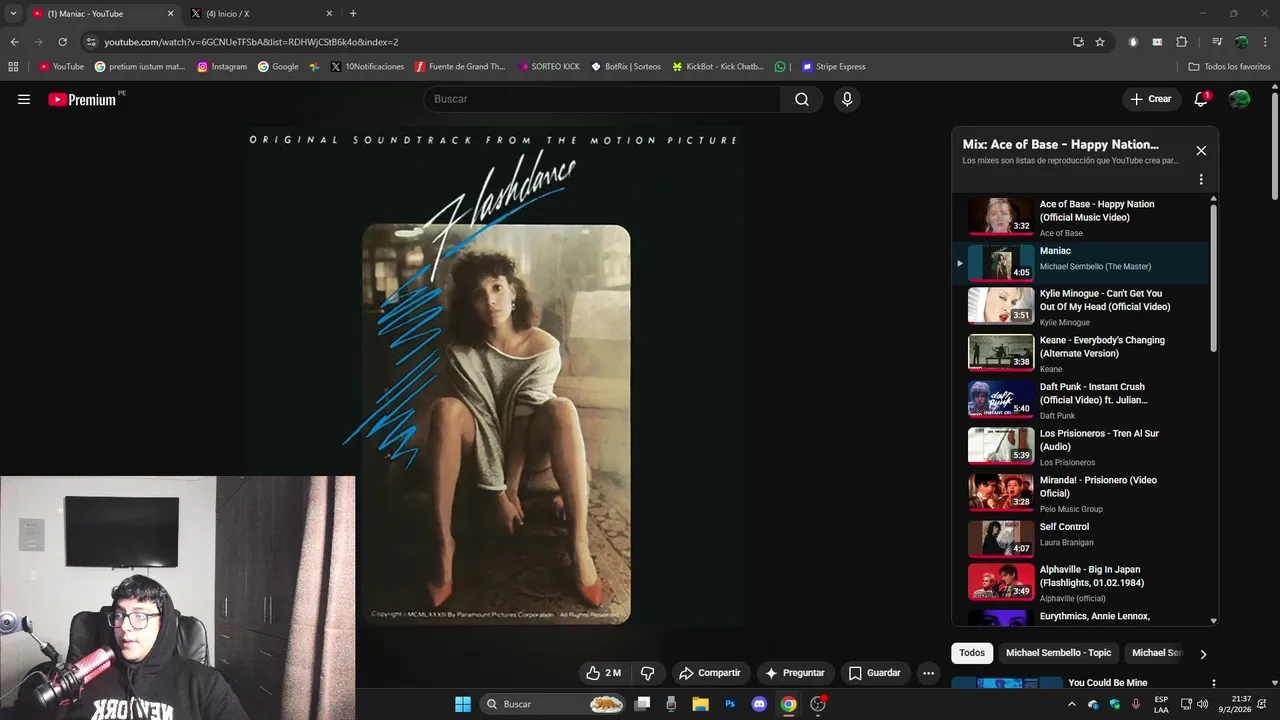Switch to the Inicio / X tab
The image size is (1280, 720).
click(262, 14)
